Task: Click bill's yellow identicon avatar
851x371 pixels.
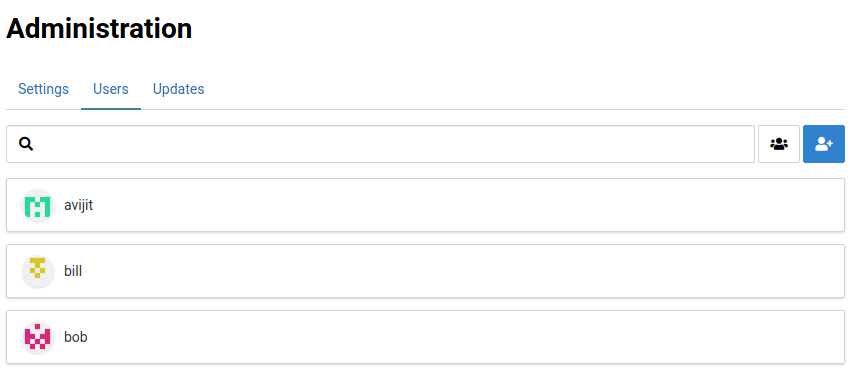Action: [x=38, y=271]
